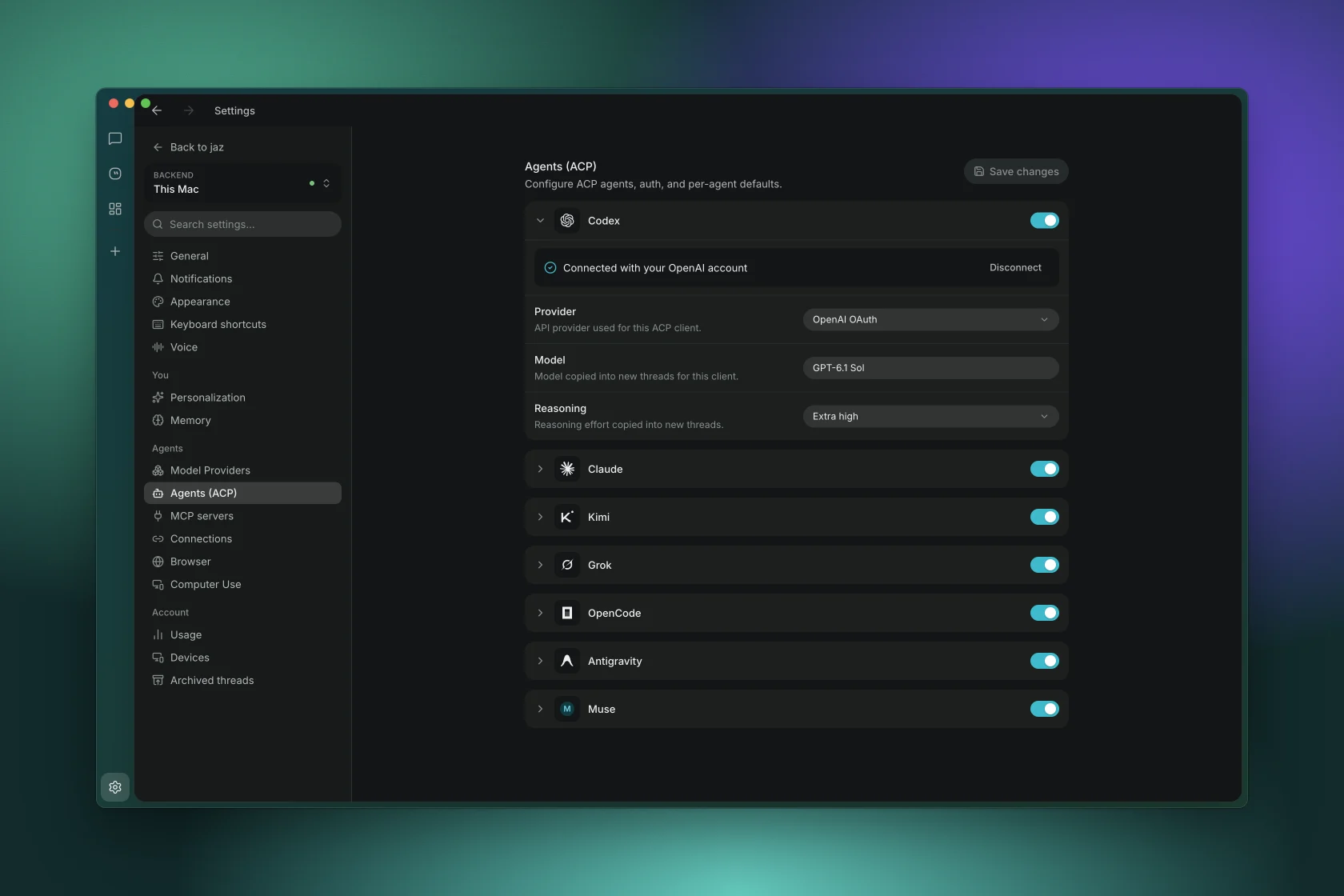Click the Codex agent logo icon
Screen dimensions: 1344x896
tap(567, 221)
